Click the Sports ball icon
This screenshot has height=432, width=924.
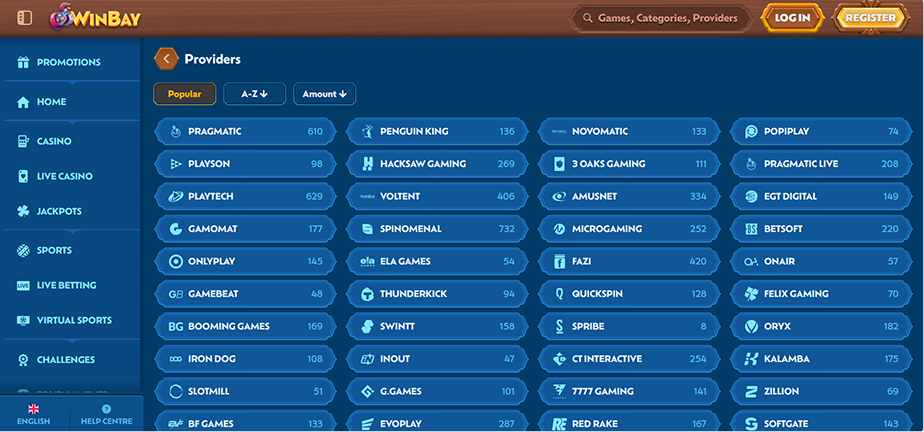[x=23, y=250]
